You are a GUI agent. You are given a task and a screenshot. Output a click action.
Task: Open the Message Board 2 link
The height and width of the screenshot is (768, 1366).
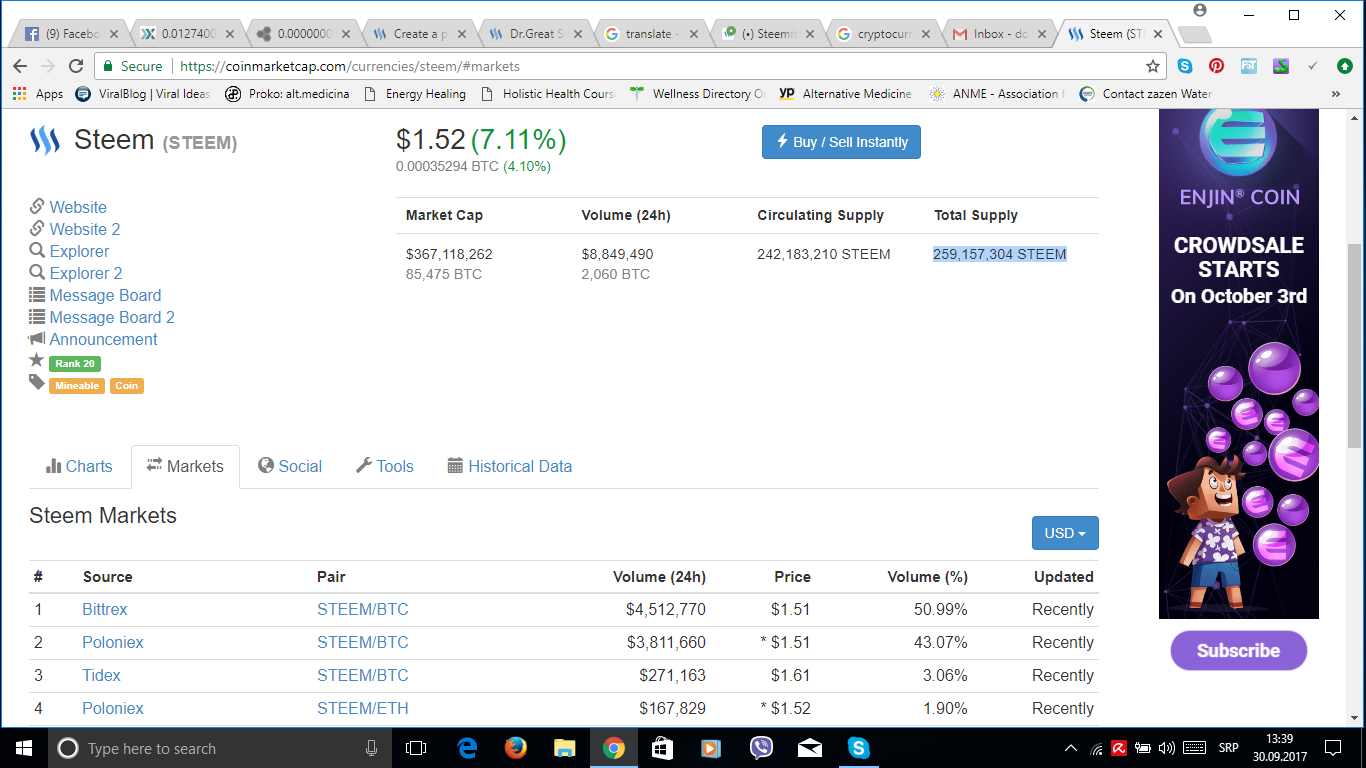pos(112,317)
